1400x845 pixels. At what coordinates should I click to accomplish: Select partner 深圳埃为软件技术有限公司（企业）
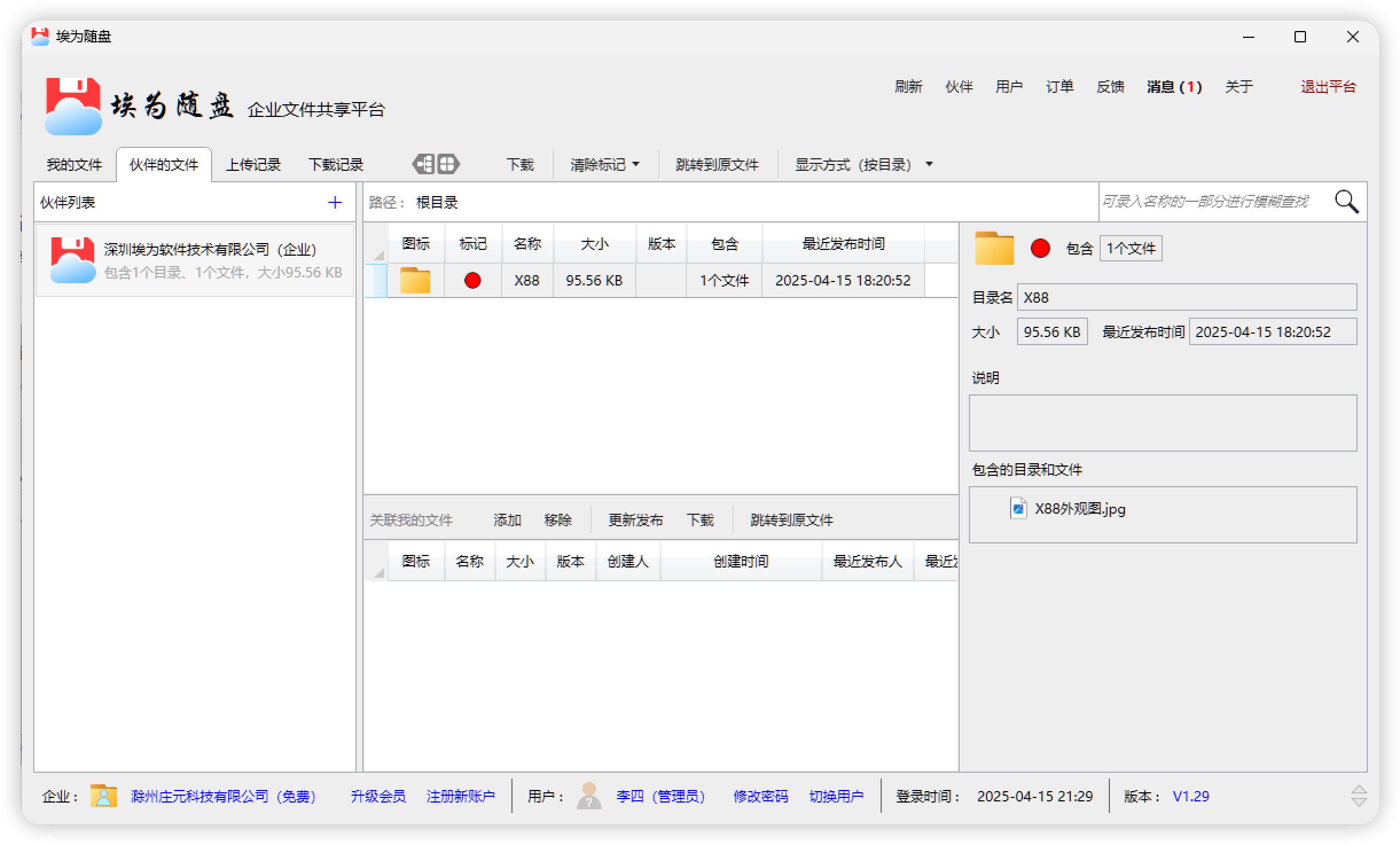195,260
